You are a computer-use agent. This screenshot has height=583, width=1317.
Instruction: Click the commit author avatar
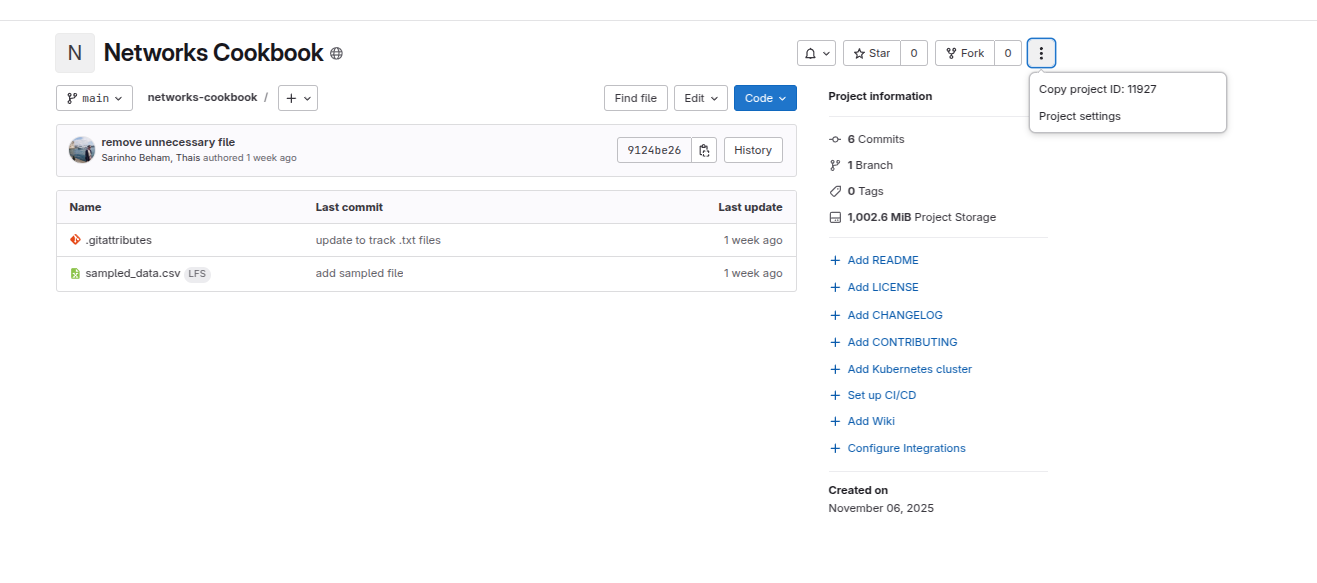(x=82, y=150)
